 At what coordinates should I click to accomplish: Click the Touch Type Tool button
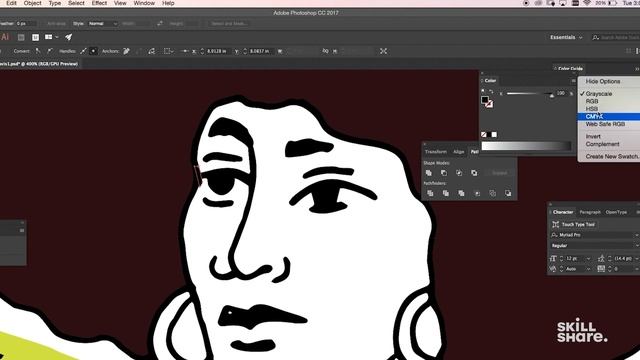coord(573,224)
